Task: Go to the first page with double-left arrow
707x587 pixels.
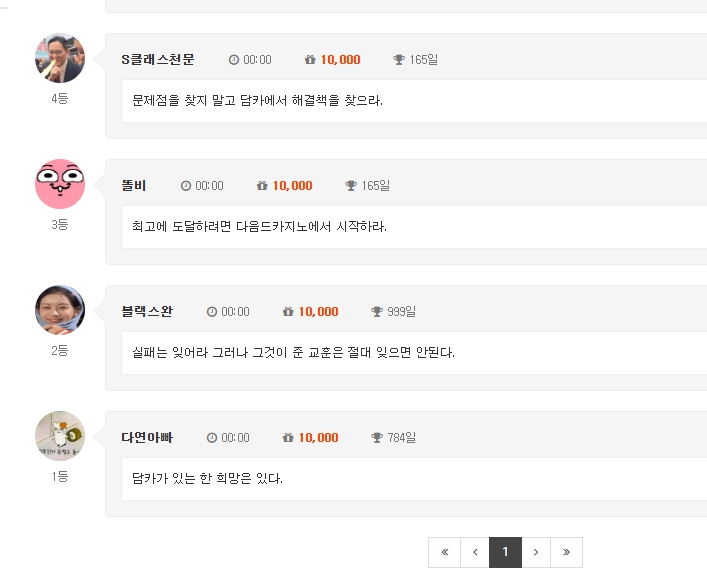Action: (x=445, y=552)
